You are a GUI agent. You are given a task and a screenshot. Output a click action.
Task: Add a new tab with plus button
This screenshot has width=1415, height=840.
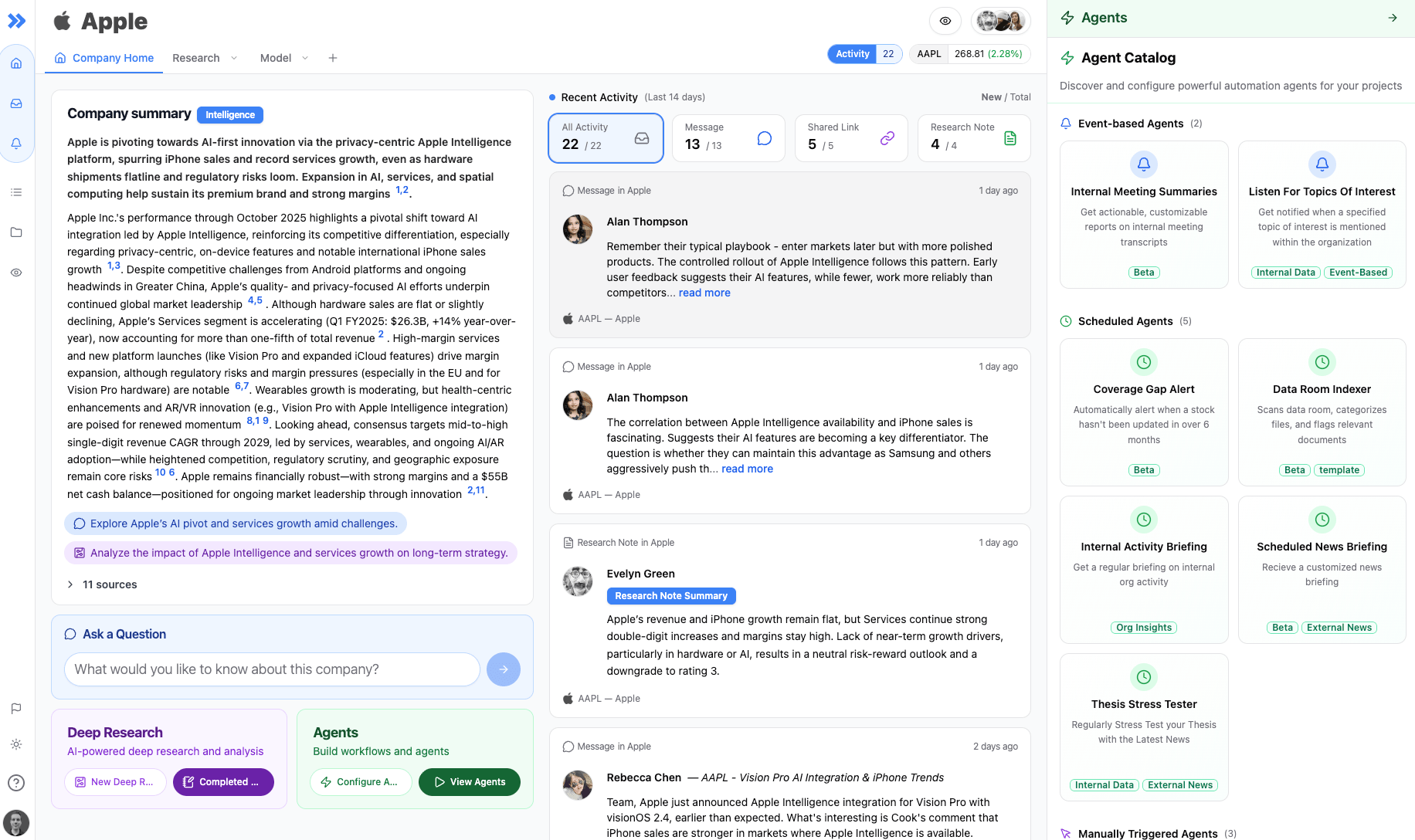[333, 58]
